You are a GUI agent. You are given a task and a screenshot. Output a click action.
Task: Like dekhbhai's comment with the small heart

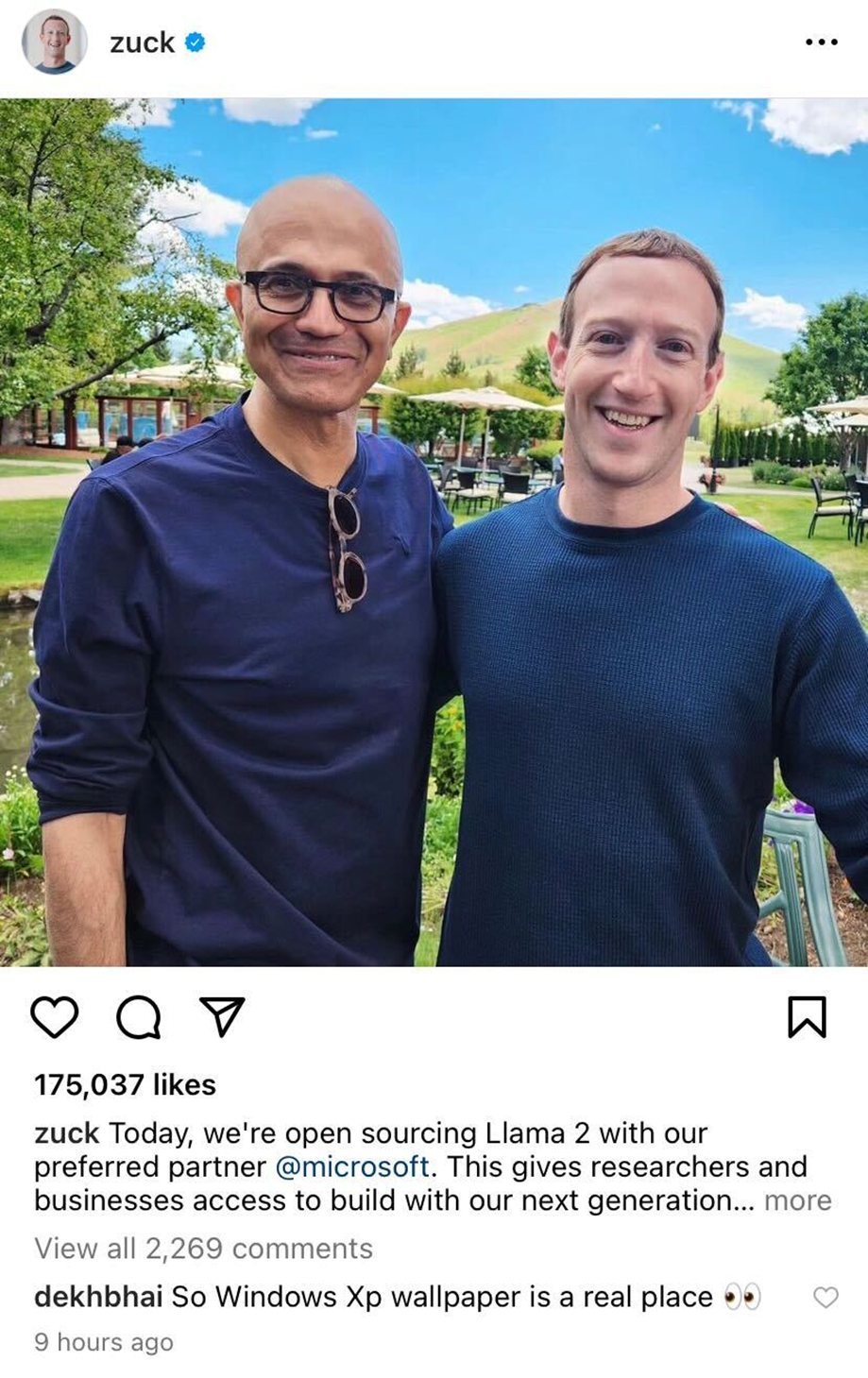(825, 1298)
